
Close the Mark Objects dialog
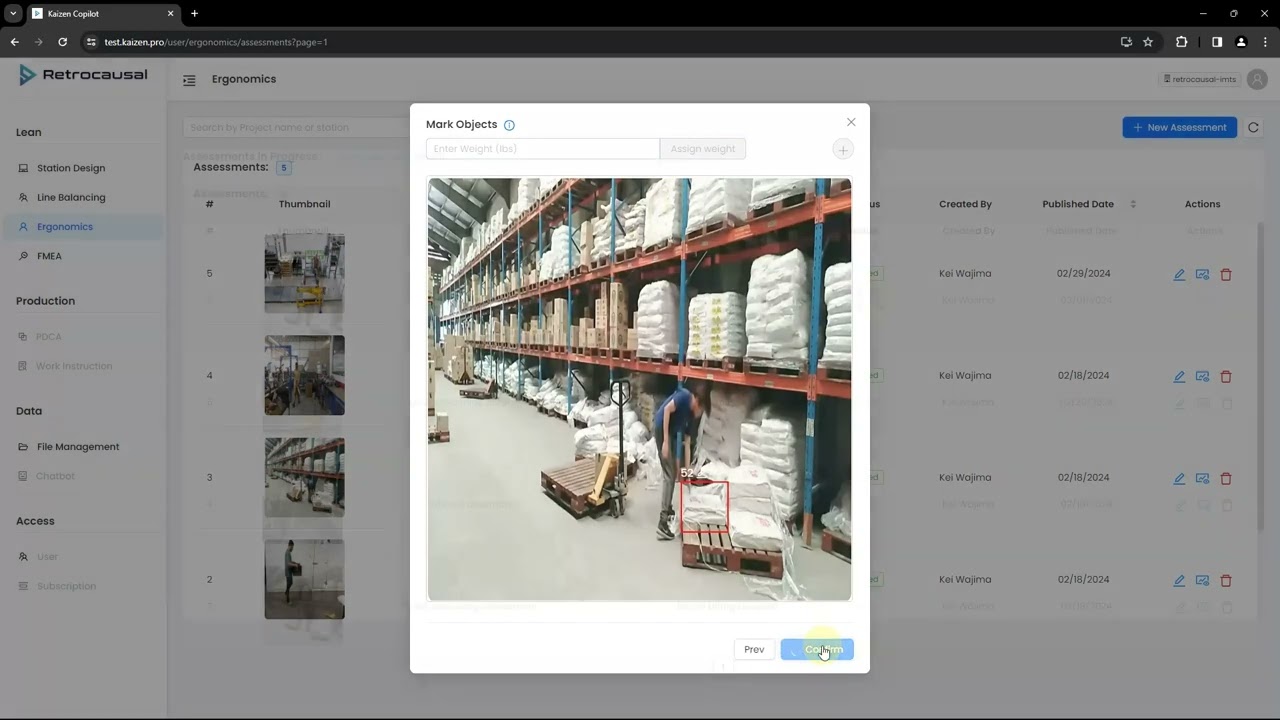[x=851, y=122]
